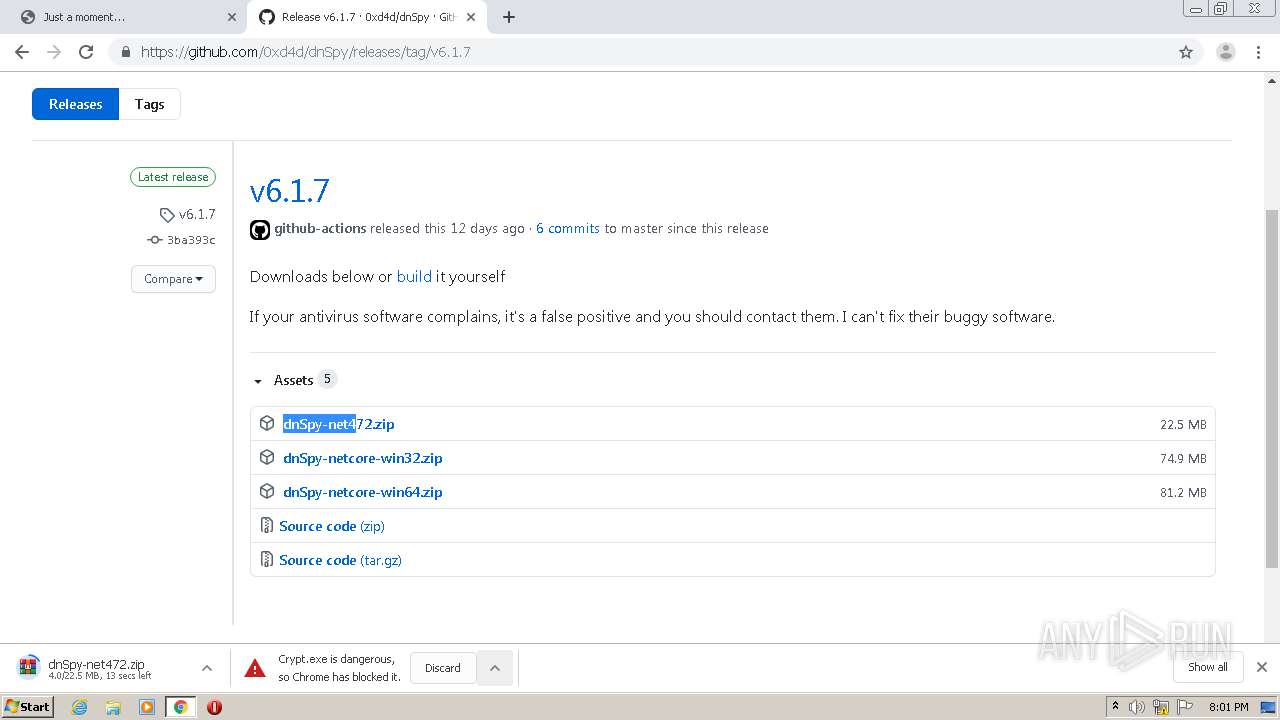Expand options chevron for dnSpy-net472.zip download
Screen dimensions: 1280x720
tap(207, 668)
